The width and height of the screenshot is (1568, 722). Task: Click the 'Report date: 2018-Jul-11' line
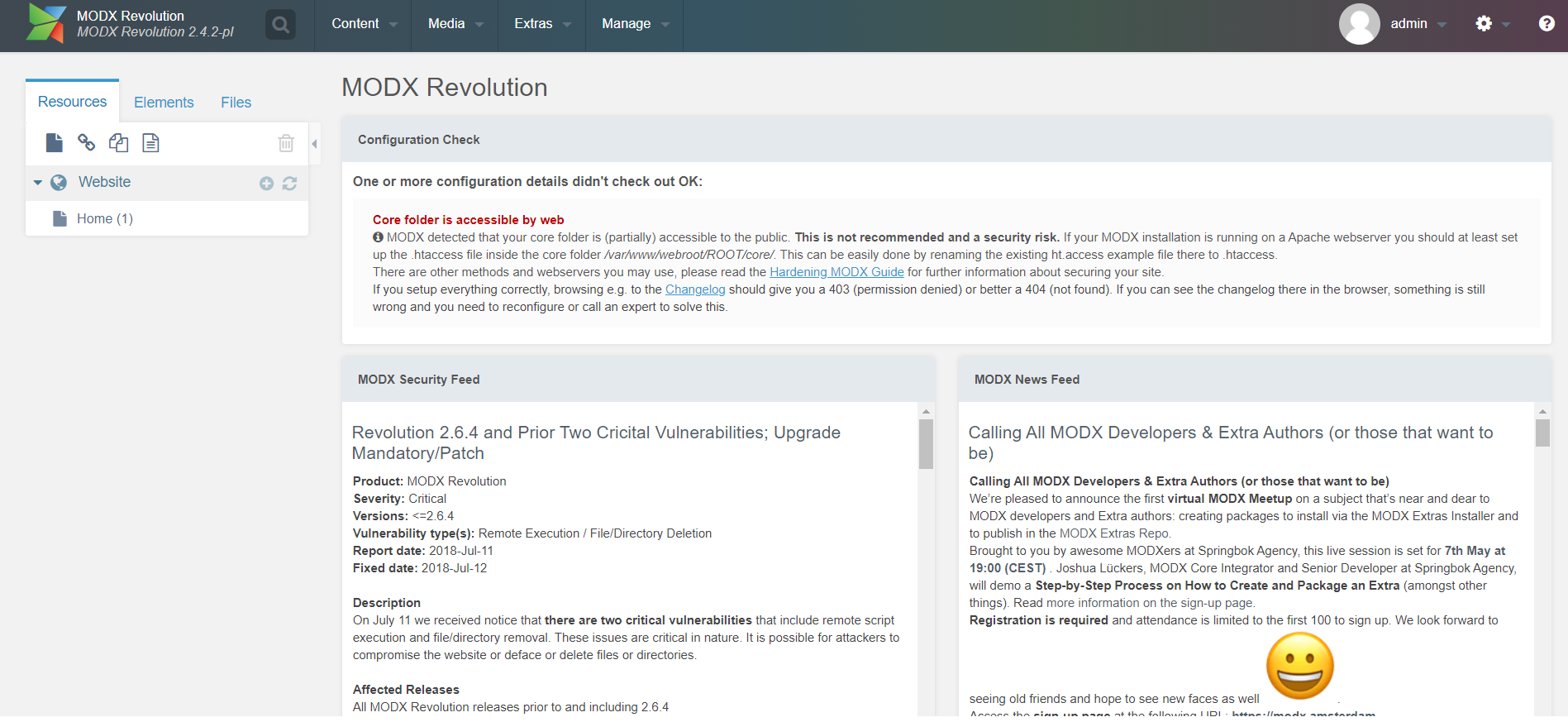tap(423, 551)
